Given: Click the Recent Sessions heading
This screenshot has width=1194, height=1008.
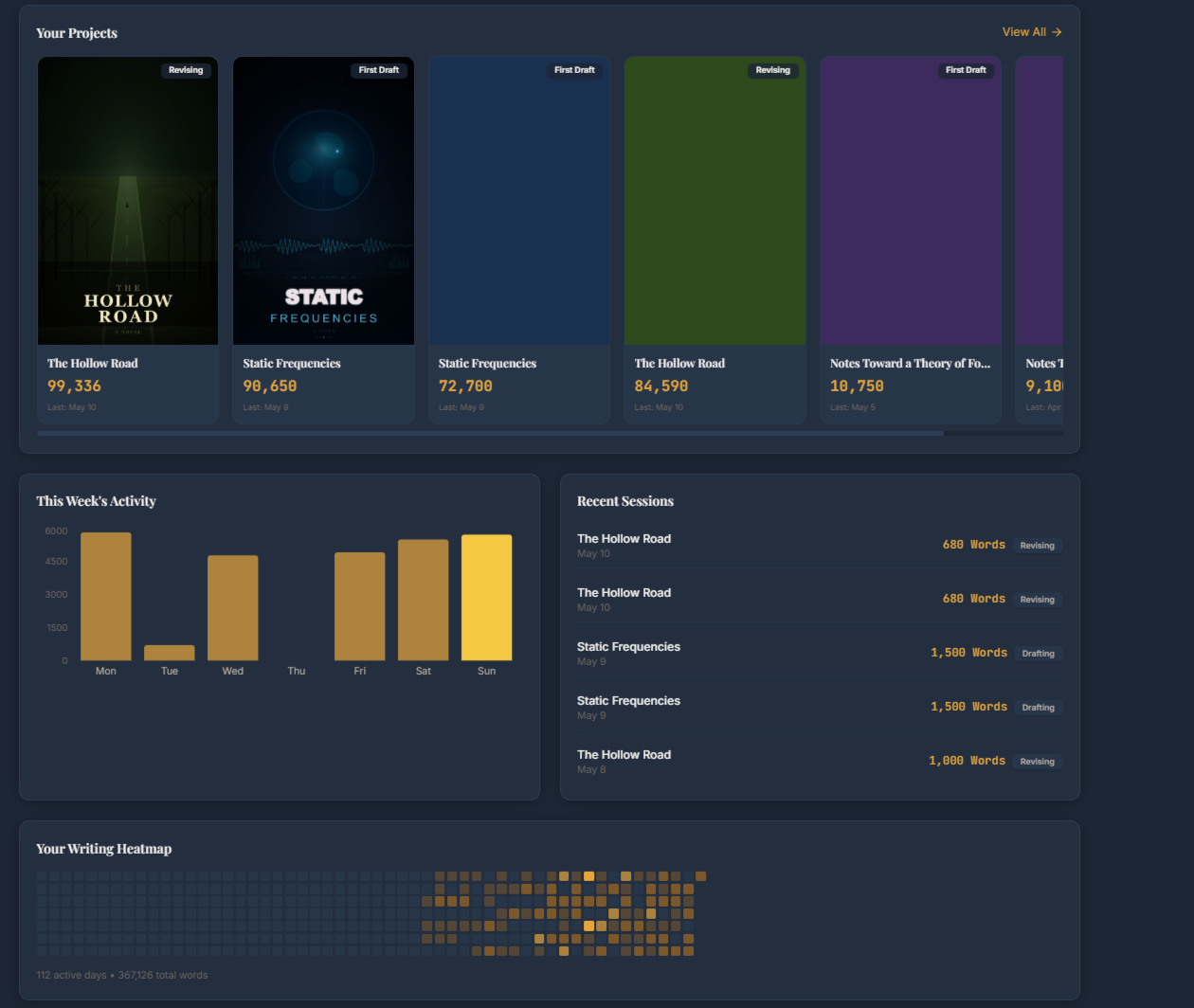Looking at the screenshot, I should click(625, 501).
